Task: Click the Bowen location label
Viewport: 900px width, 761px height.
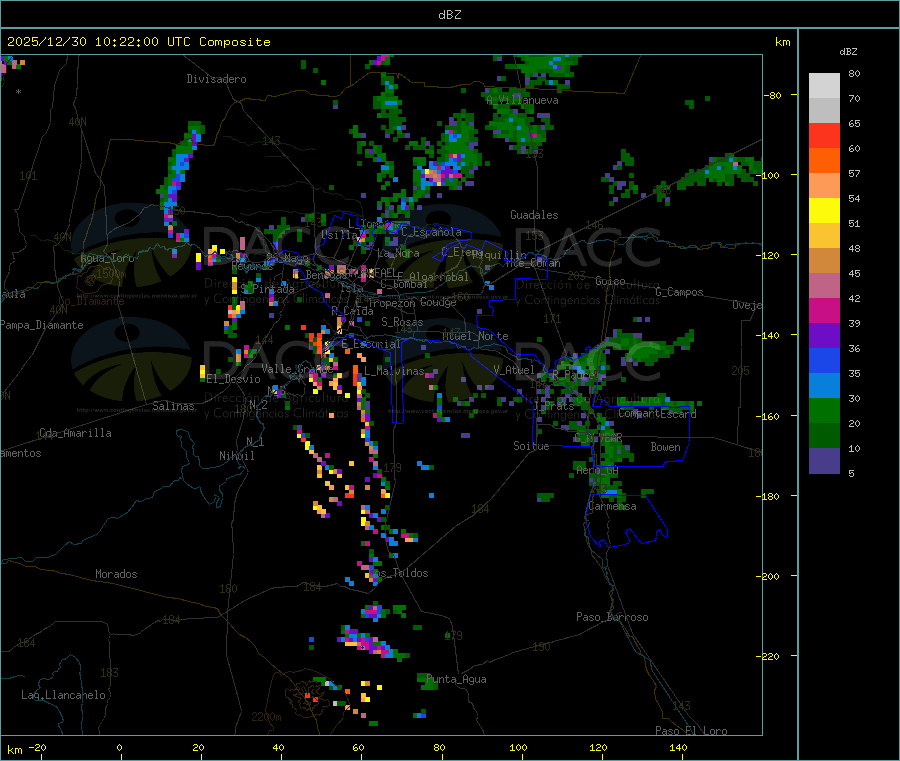Action: click(x=665, y=446)
